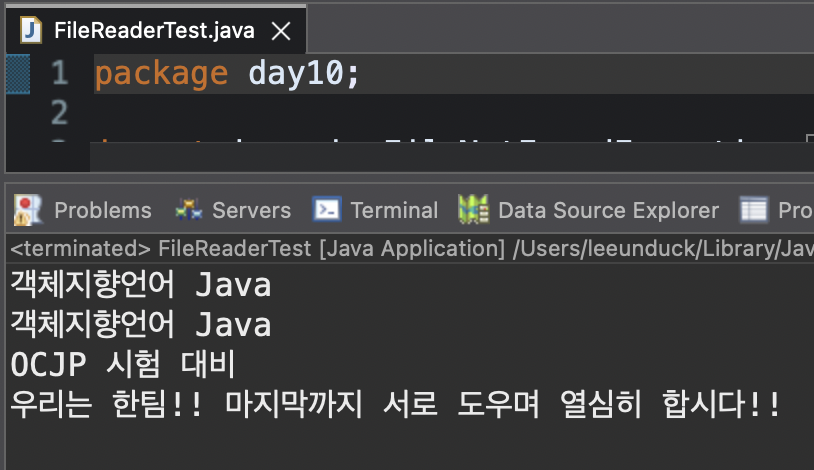Select the FileReaderTest.java editor tab
Screen dimensions: 814x470
(x=155, y=30)
